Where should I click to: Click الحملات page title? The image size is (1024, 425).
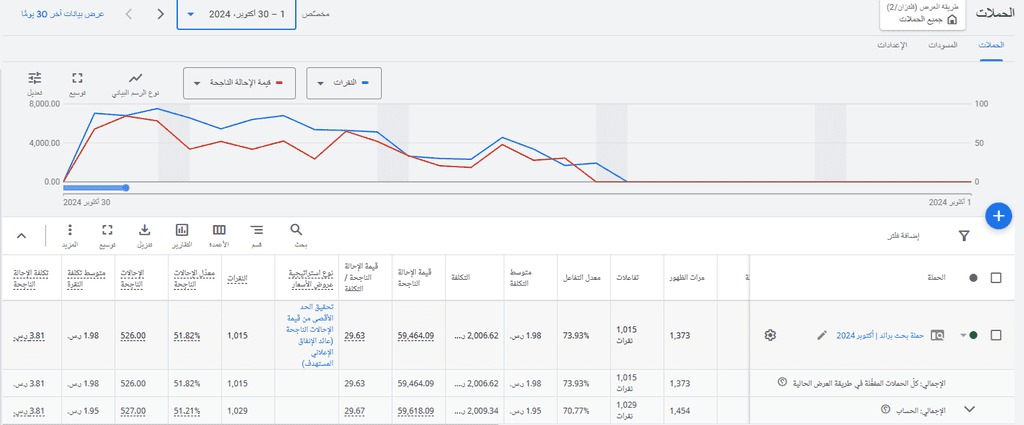[x=993, y=14]
